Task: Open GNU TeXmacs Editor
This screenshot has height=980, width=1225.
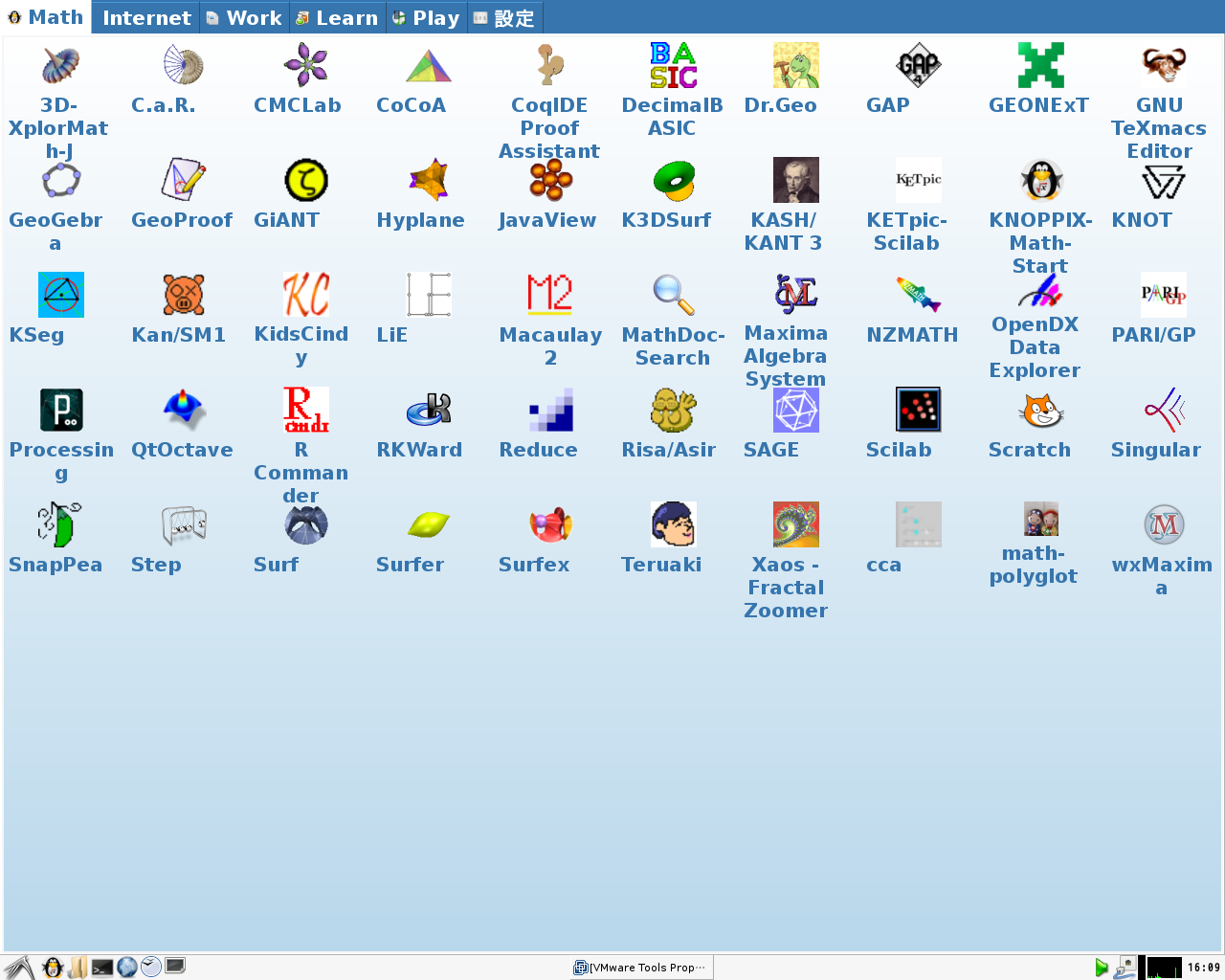Action: 1164,65
